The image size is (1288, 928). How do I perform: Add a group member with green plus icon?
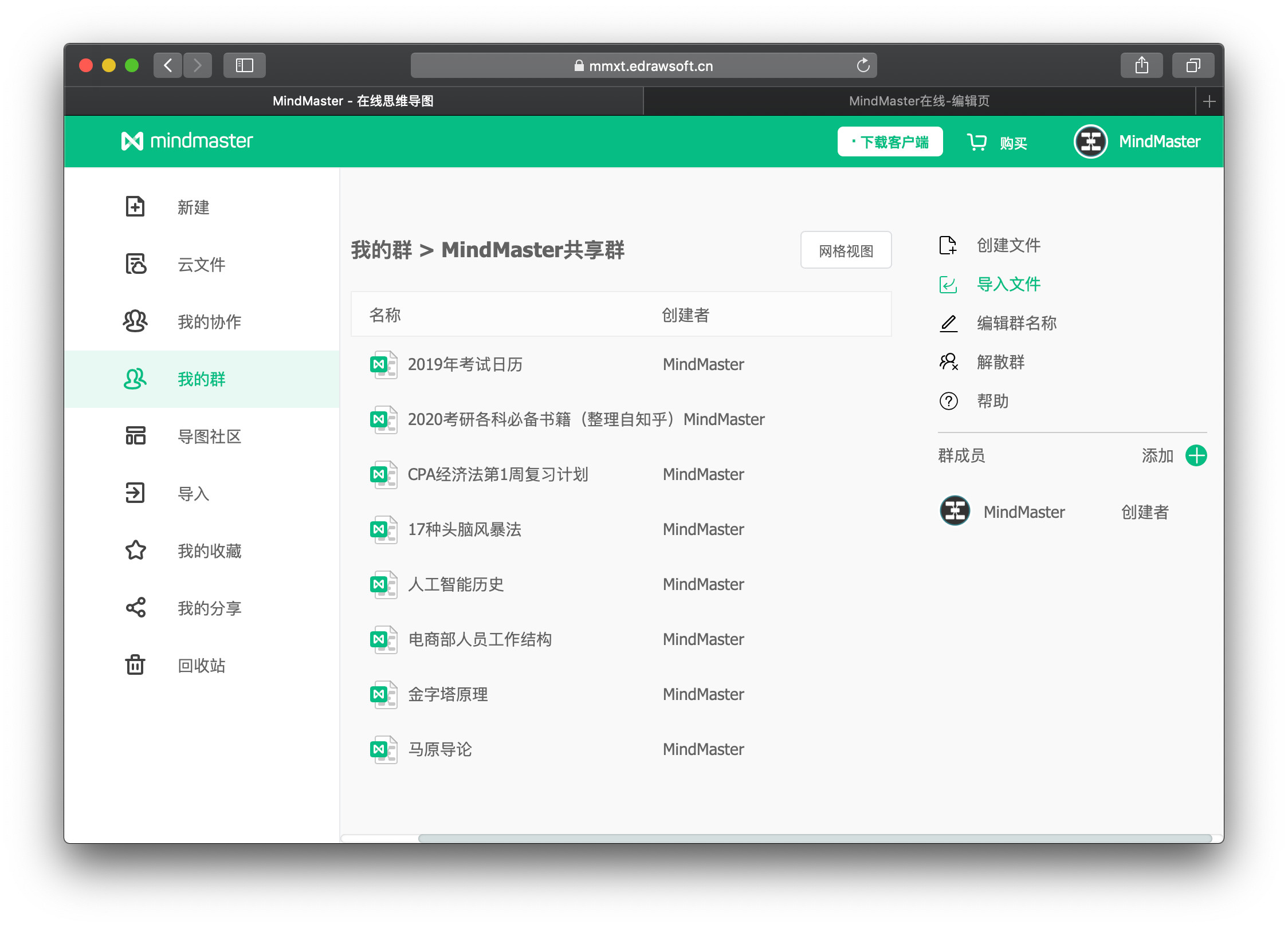click(1196, 455)
